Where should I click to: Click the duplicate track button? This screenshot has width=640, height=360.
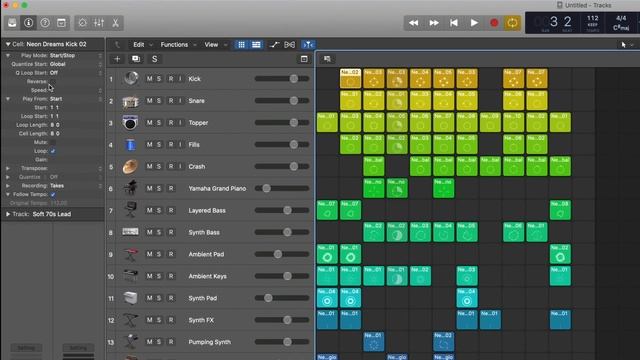[x=136, y=59]
